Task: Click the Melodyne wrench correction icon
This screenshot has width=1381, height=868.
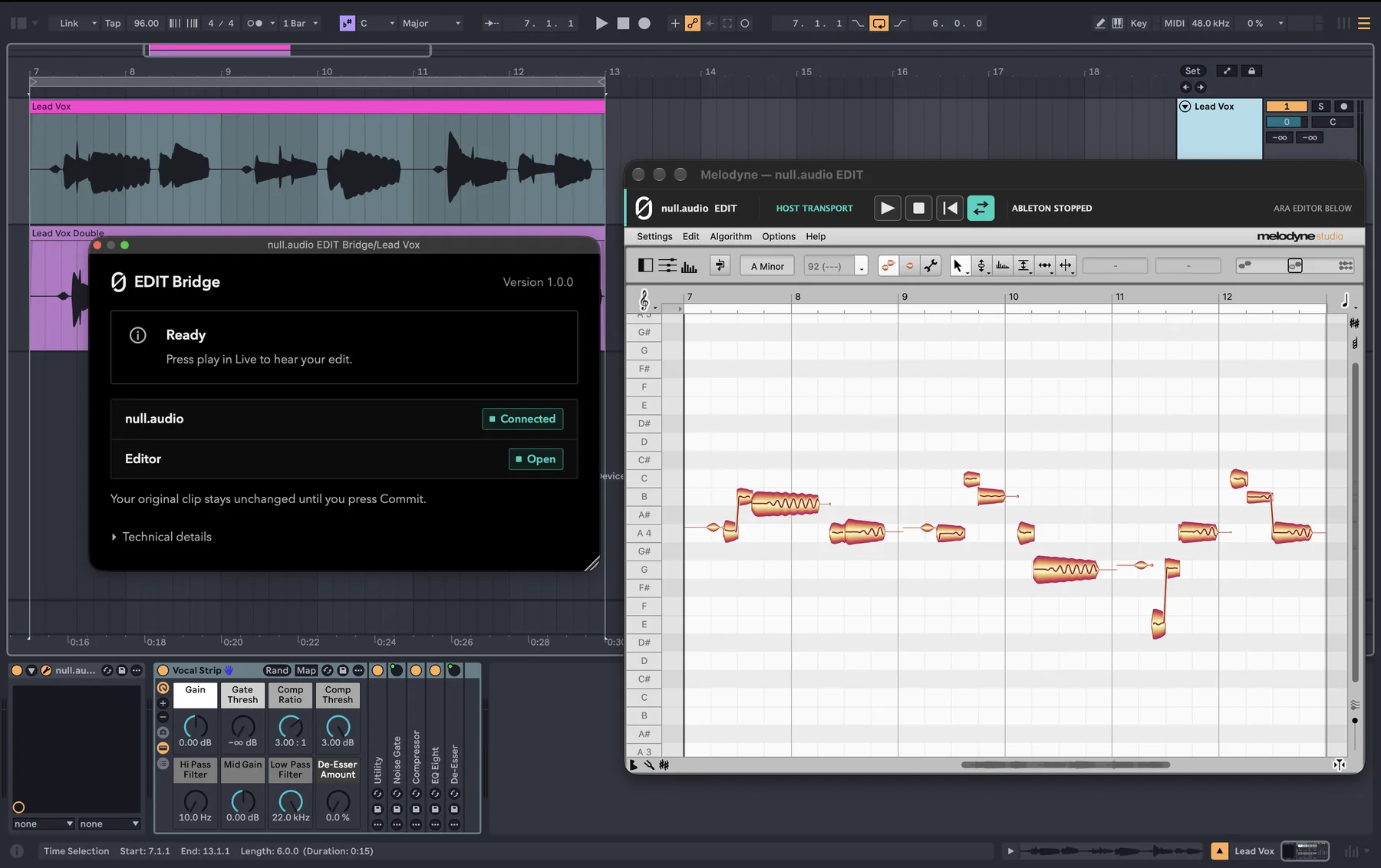Action: point(931,266)
